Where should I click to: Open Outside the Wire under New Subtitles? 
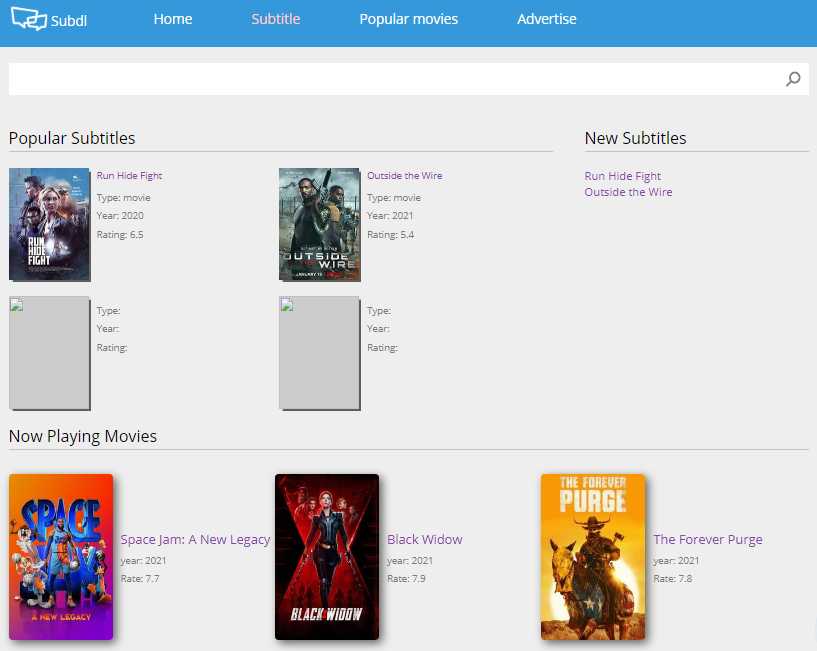tap(628, 192)
